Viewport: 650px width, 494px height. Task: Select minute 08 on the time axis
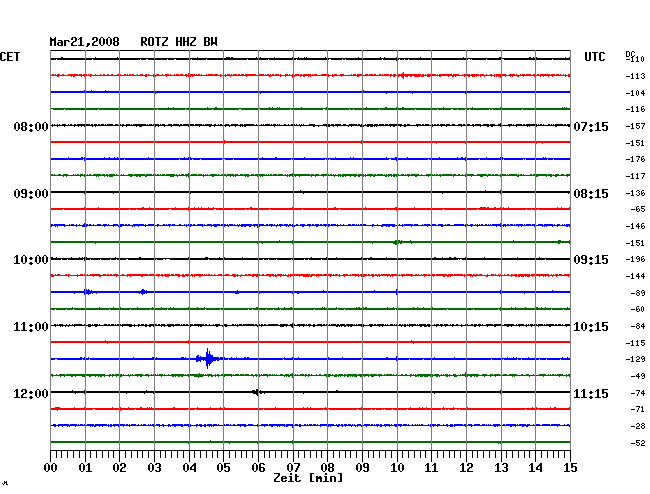coord(327,468)
